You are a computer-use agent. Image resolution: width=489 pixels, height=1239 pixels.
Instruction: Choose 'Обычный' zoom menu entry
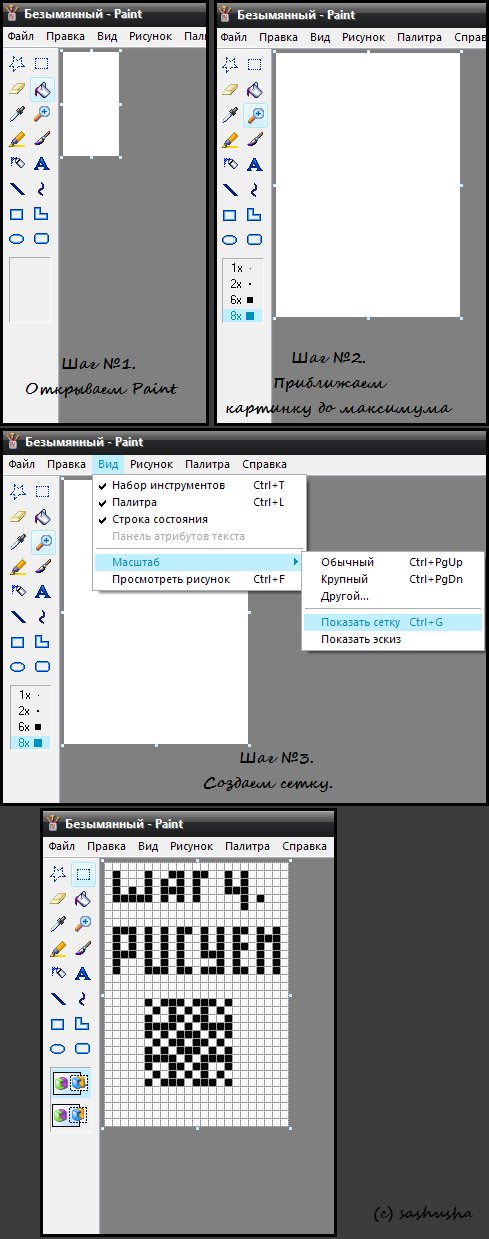[x=392, y=562]
